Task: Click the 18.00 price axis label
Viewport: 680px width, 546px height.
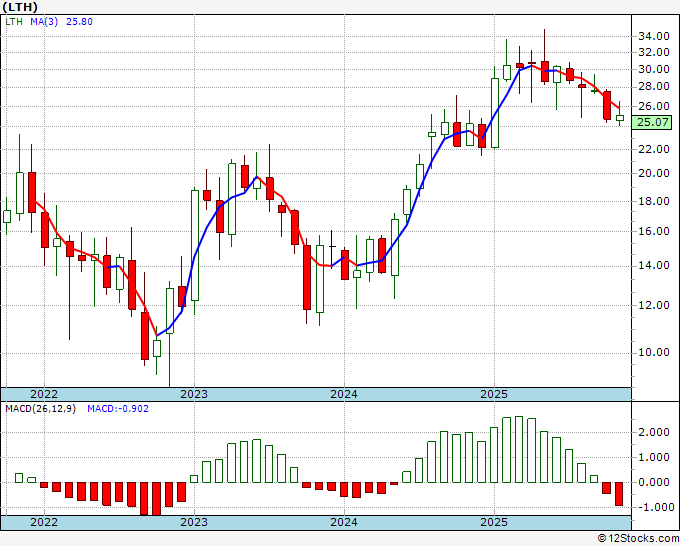Action: tap(654, 201)
